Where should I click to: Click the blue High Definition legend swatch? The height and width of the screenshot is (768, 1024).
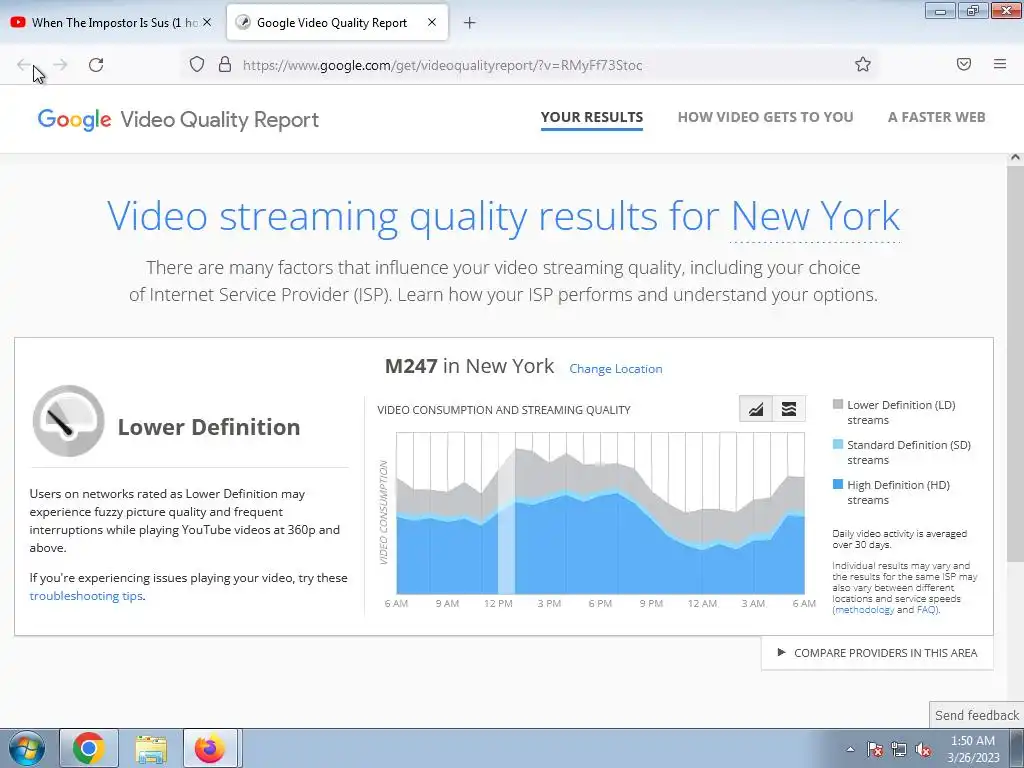838,484
